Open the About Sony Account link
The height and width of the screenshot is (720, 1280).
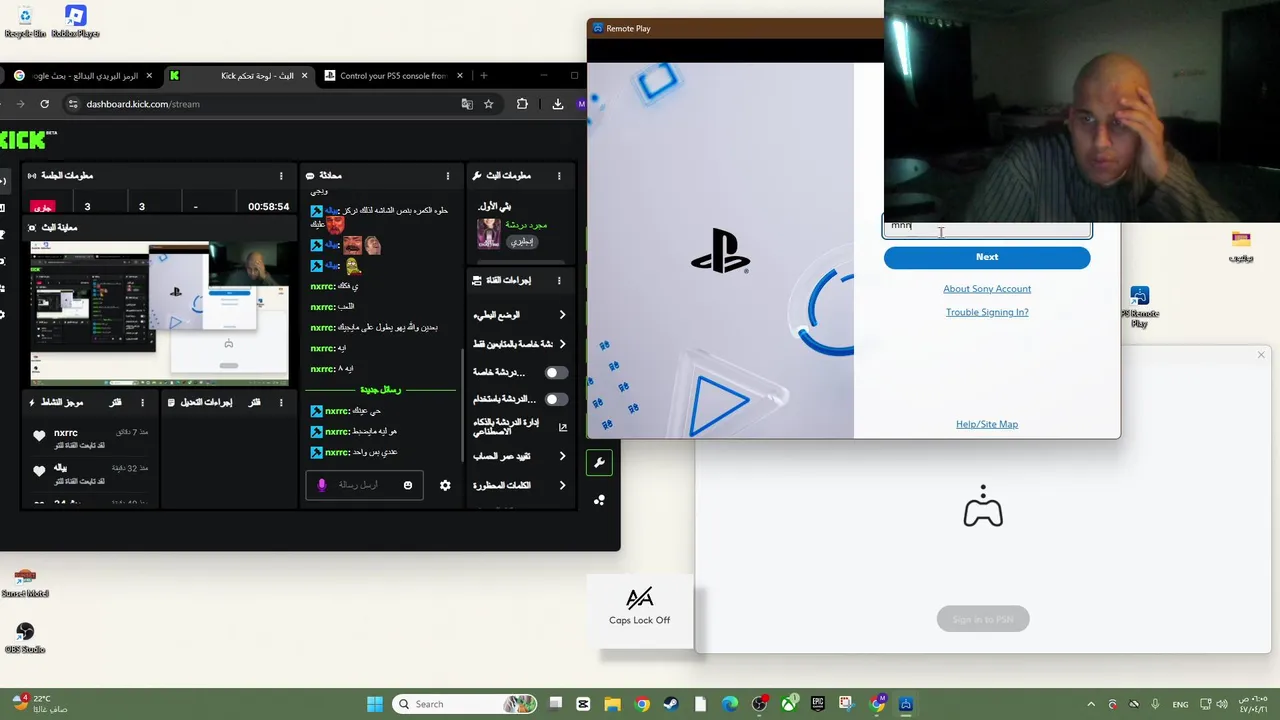pyautogui.click(x=986, y=289)
